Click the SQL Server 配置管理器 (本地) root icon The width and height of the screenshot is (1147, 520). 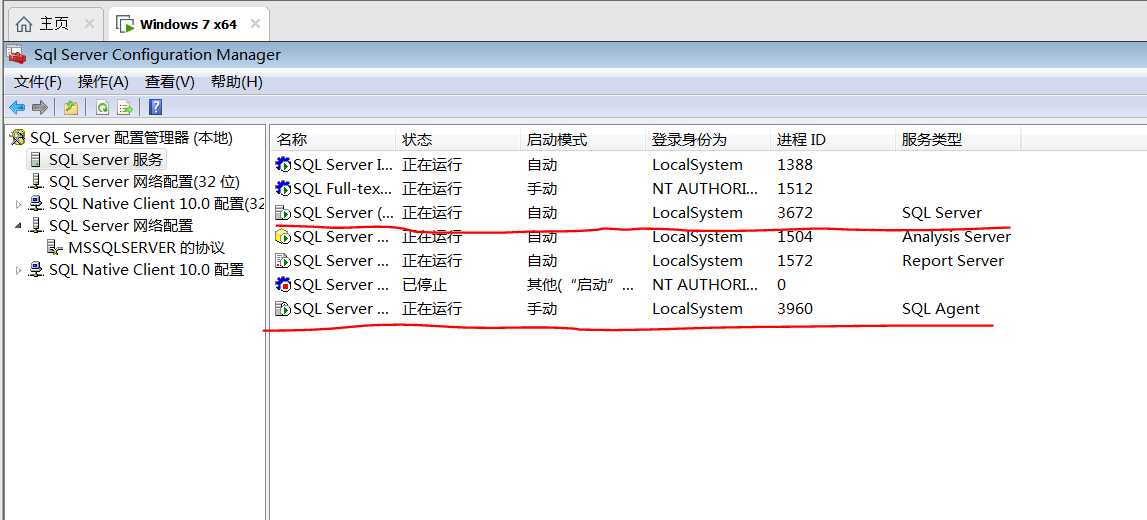[18, 137]
